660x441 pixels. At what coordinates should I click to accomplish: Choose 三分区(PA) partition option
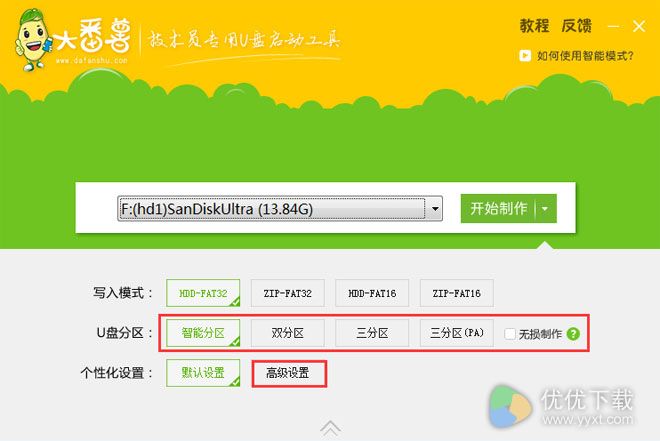tap(457, 333)
